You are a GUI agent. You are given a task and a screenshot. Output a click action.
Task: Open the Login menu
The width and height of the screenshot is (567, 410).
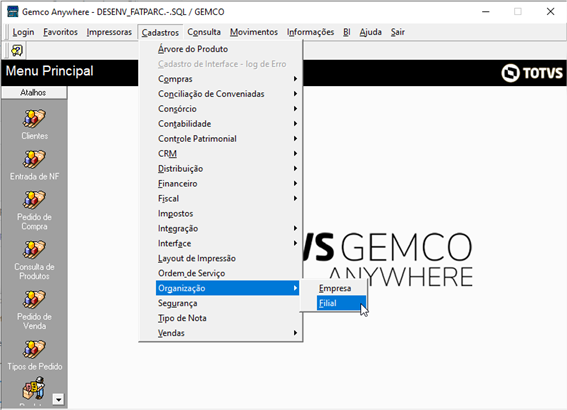23,32
